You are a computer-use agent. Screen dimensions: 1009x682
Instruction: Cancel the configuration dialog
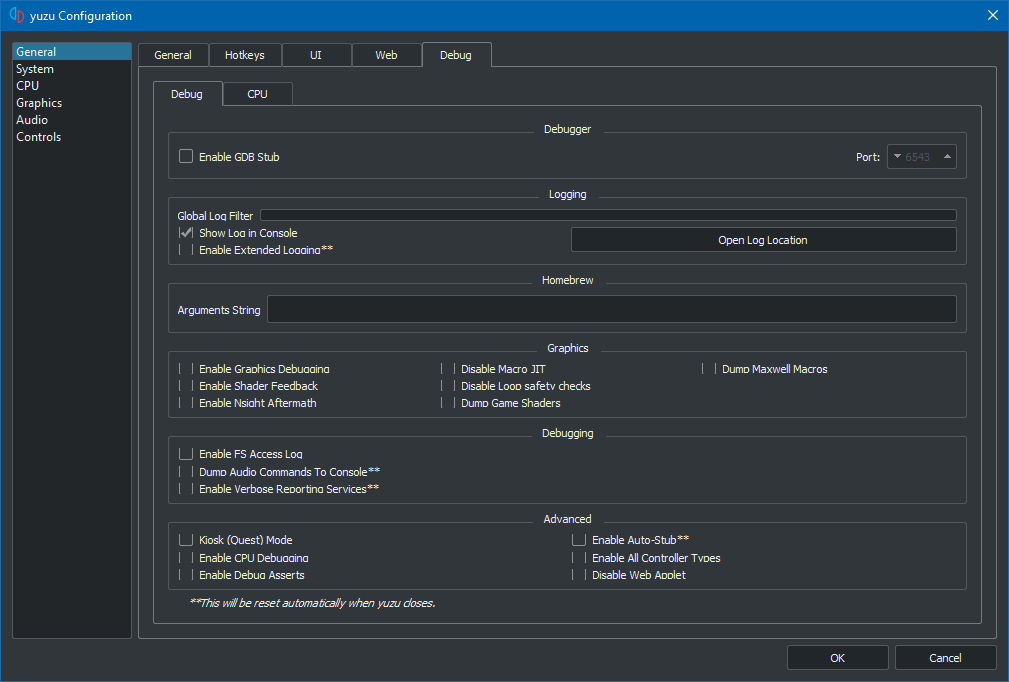pos(945,657)
